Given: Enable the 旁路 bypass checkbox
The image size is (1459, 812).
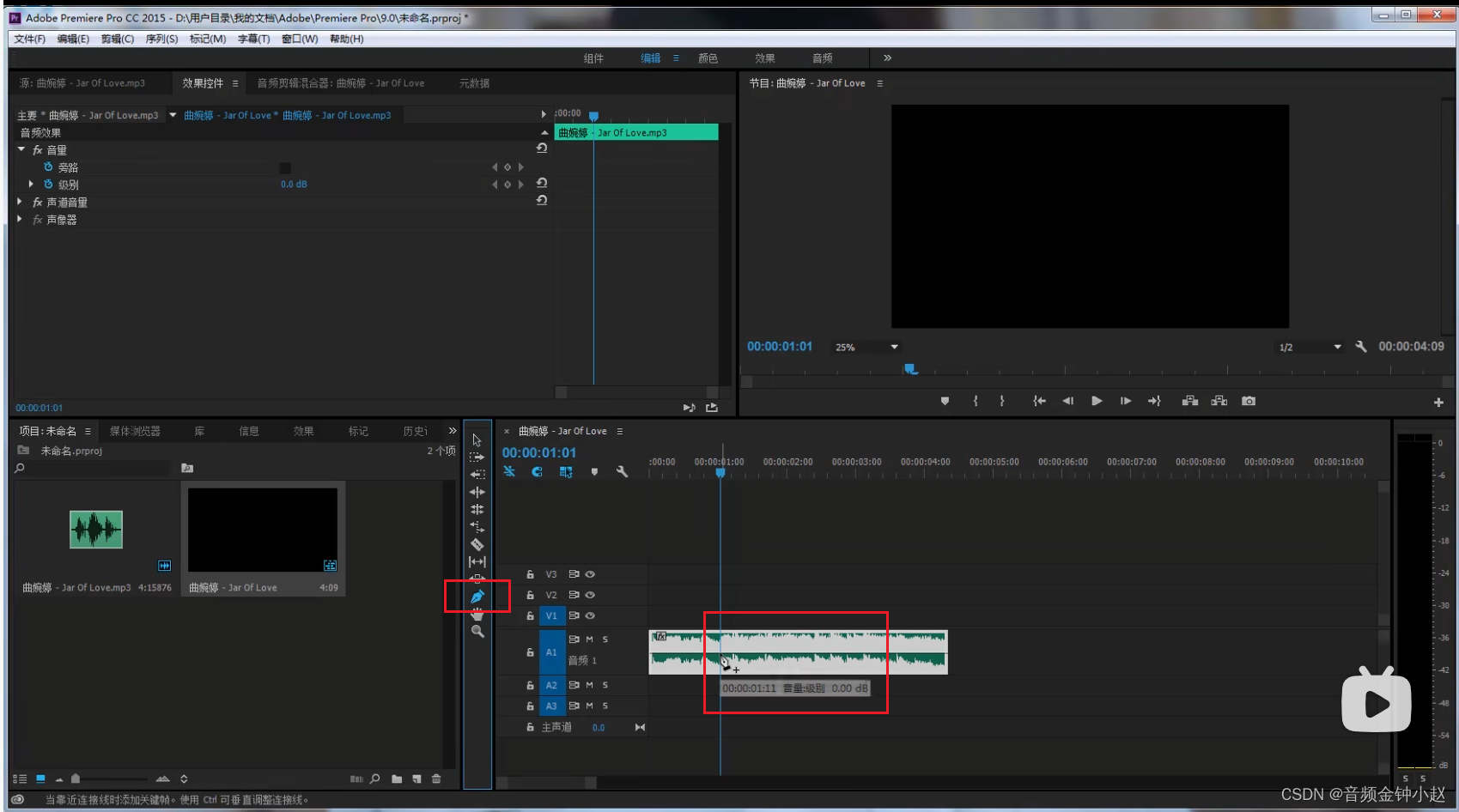Looking at the screenshot, I should (285, 167).
